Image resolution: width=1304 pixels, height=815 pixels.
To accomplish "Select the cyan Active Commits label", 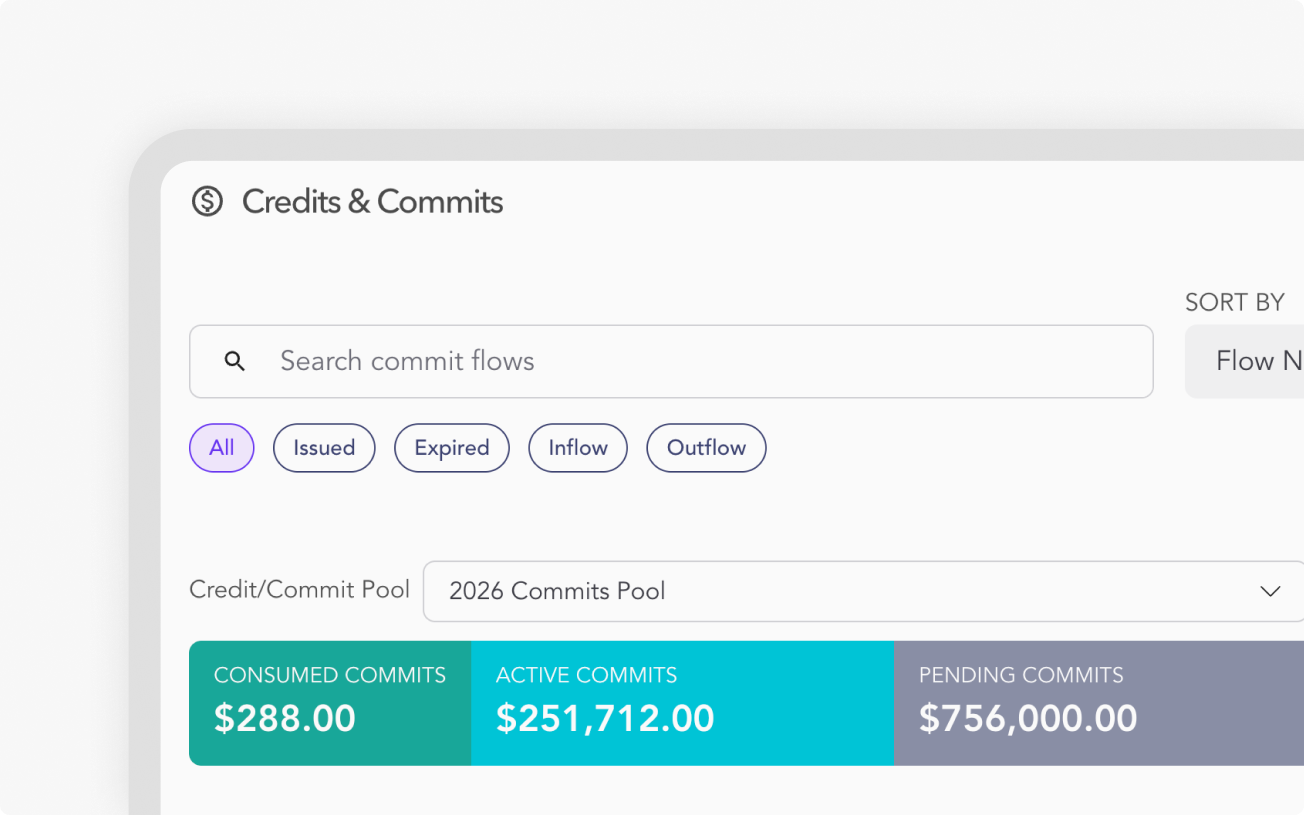I will click(x=586, y=675).
